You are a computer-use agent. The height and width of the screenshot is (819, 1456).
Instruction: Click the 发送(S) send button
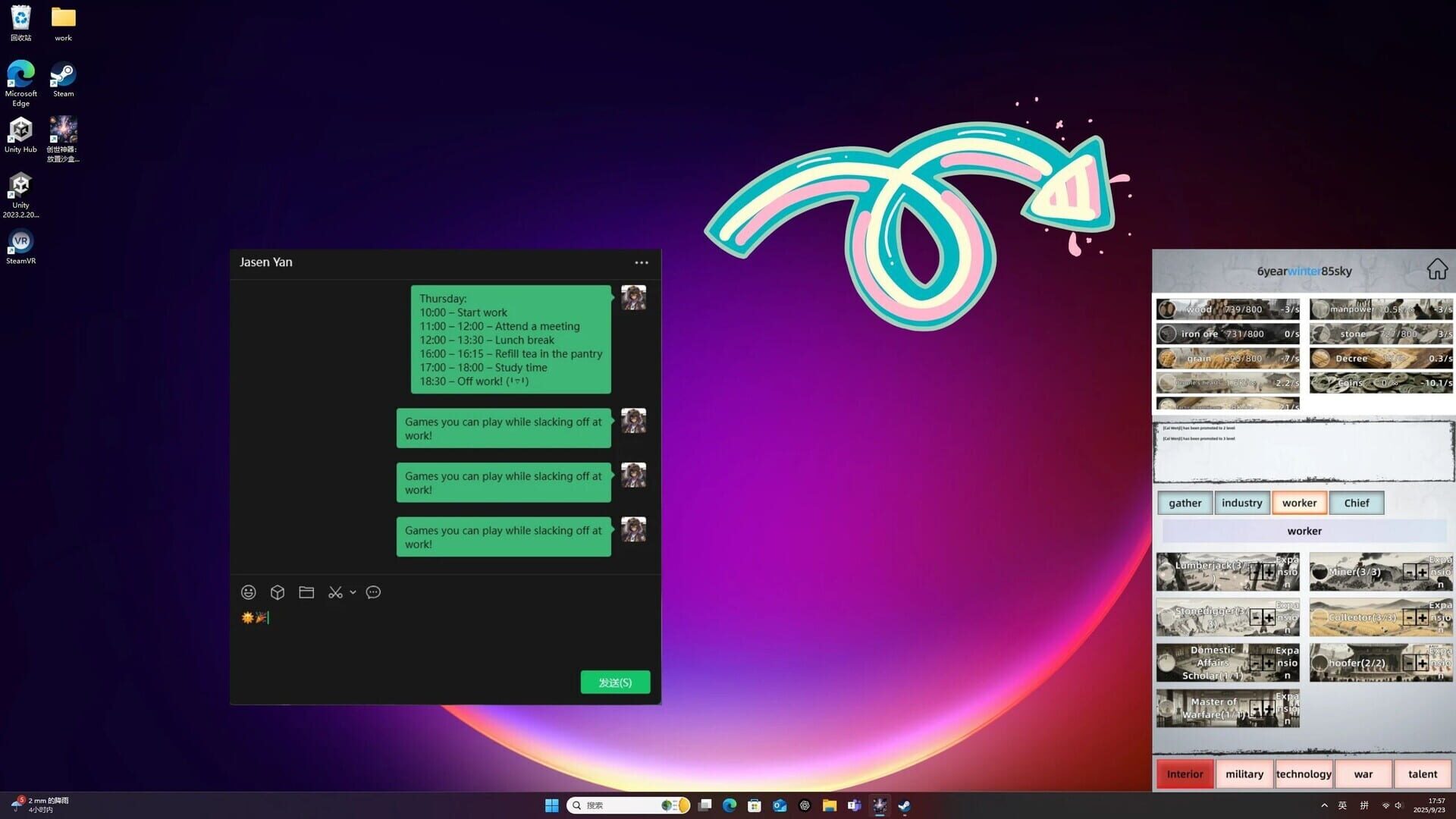[614, 682]
